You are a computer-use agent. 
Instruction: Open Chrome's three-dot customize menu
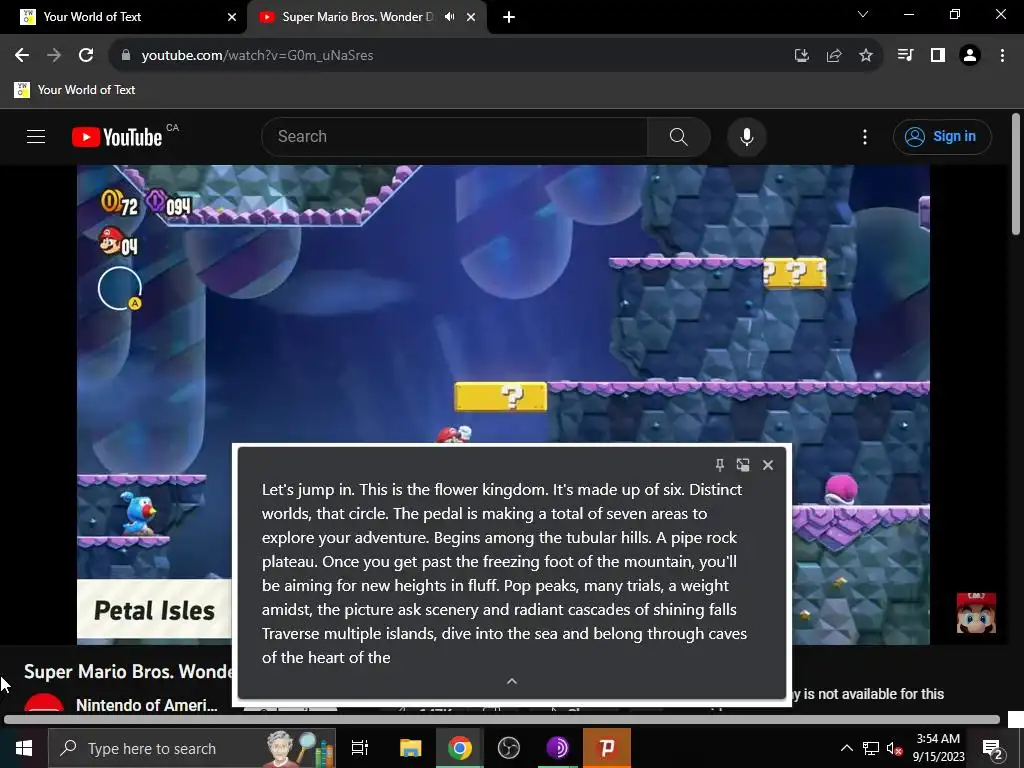(x=1002, y=56)
